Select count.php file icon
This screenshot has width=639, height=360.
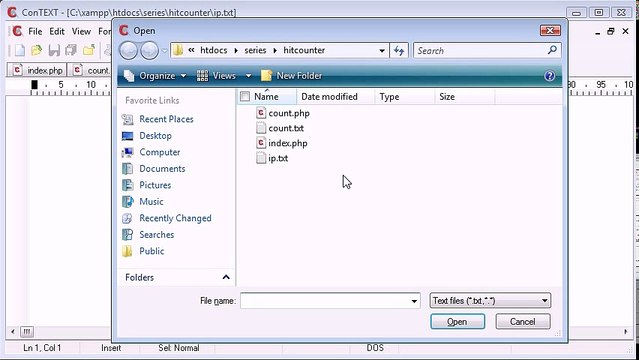click(261, 113)
